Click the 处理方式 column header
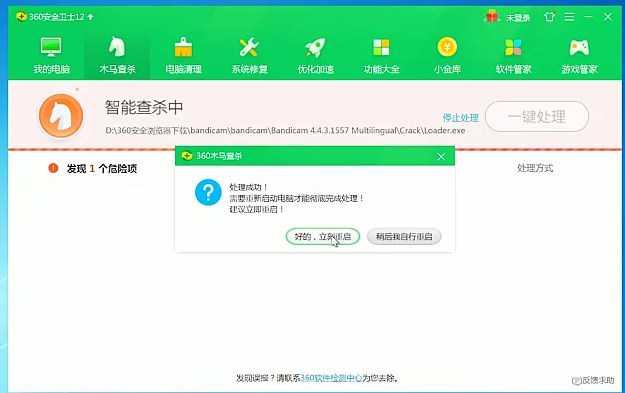Viewport: 625px width, 393px height. (x=535, y=168)
